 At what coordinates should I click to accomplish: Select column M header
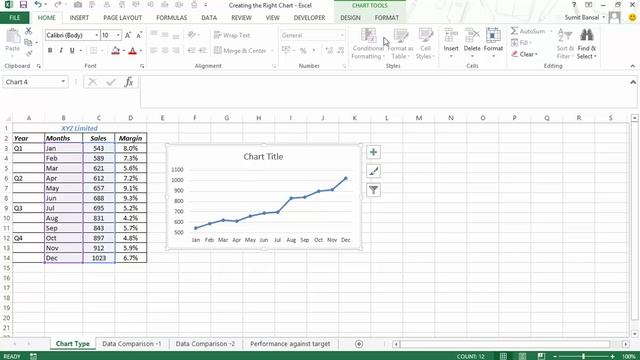[x=419, y=118]
